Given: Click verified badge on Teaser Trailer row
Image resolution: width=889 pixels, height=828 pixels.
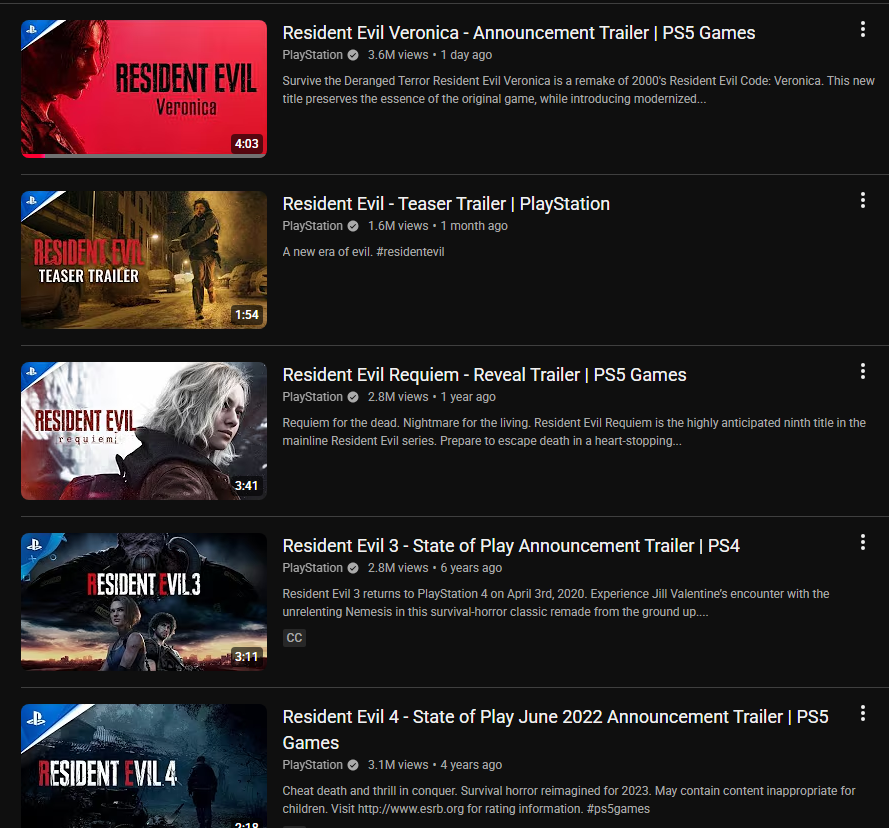Looking at the screenshot, I should pos(353,226).
